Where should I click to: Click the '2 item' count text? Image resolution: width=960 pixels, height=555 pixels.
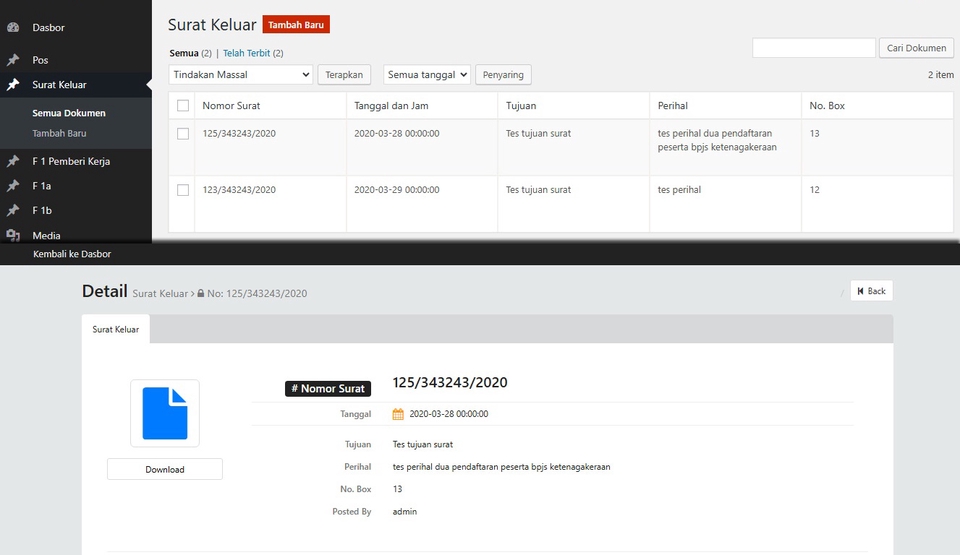[940, 75]
